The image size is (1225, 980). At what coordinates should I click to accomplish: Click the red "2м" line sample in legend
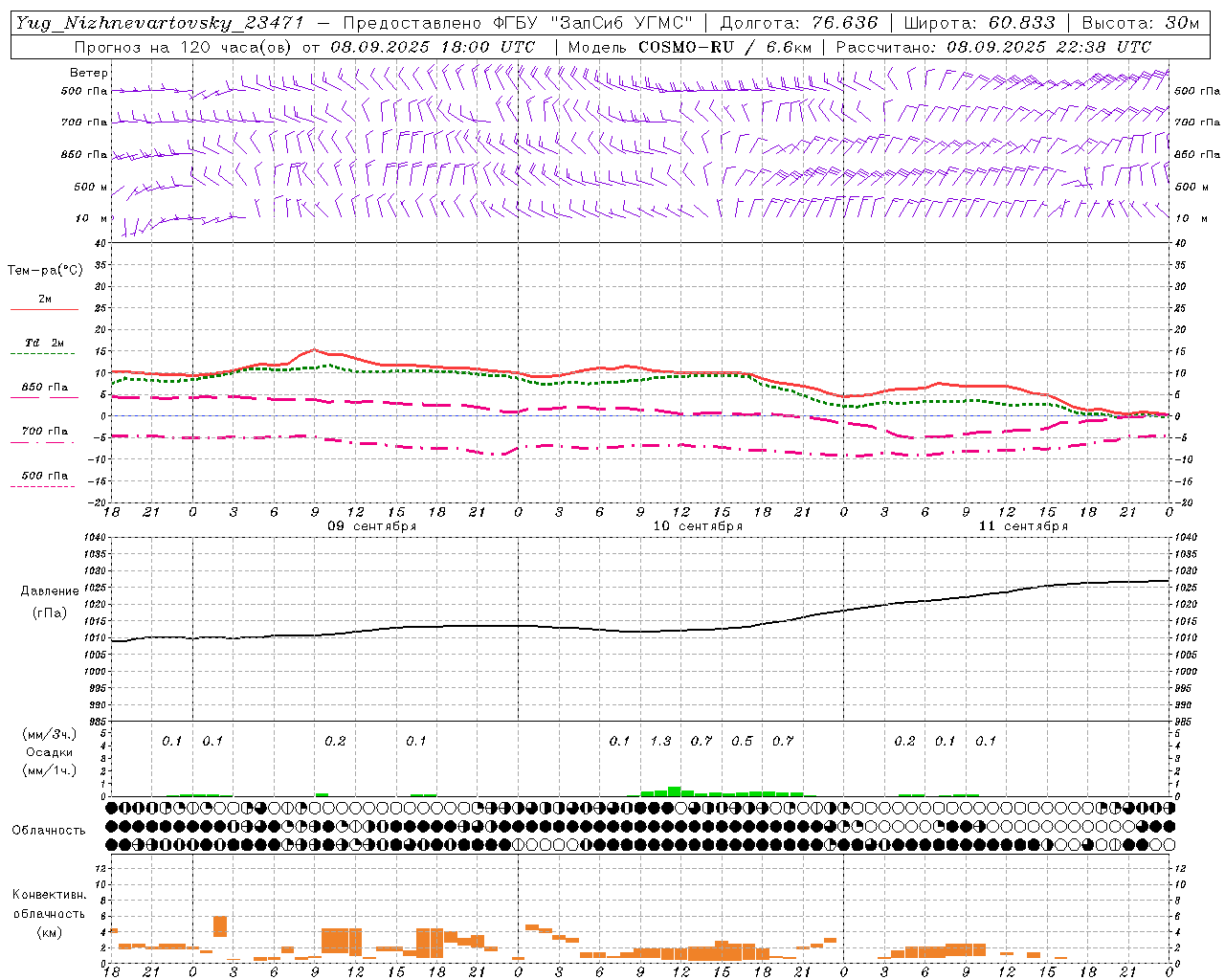click(x=44, y=309)
